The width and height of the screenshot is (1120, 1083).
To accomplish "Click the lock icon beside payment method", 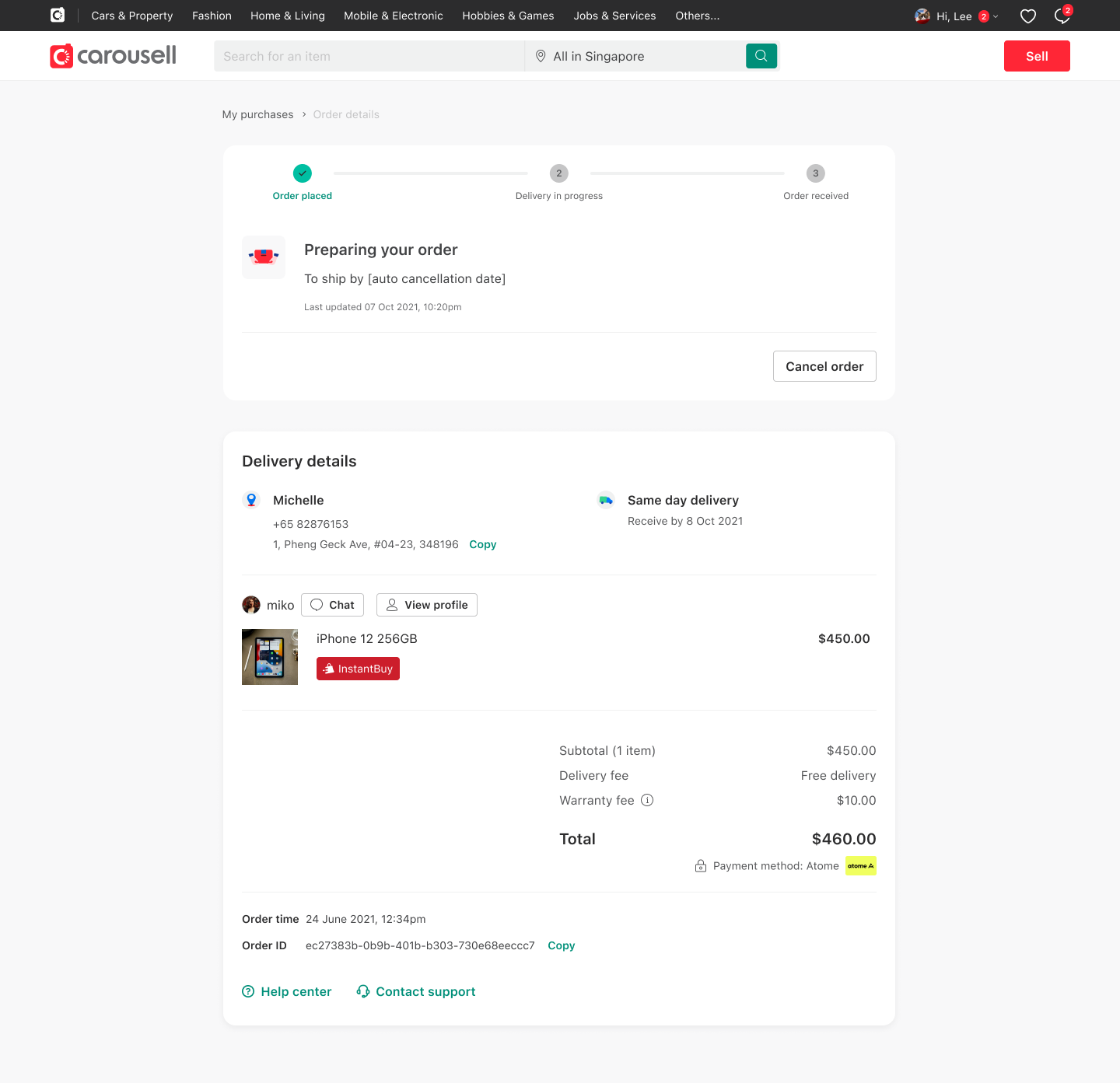I will point(700,865).
